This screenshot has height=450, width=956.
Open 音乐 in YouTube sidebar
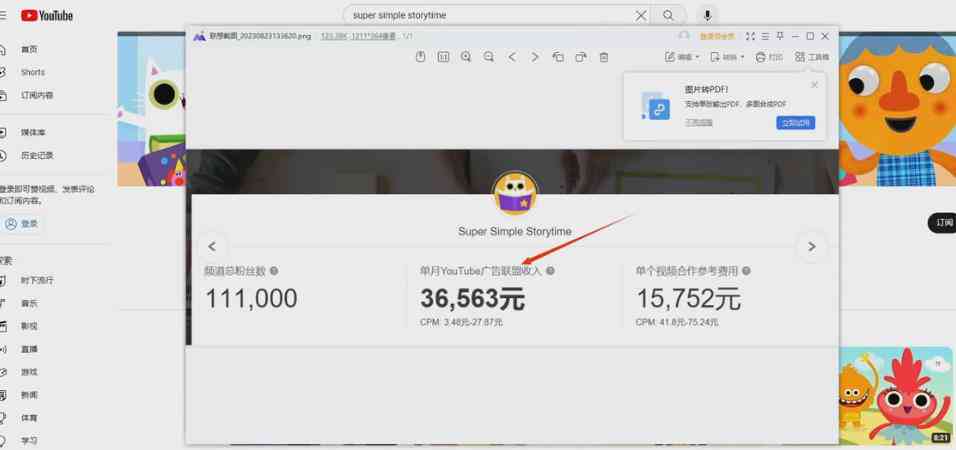point(27,303)
